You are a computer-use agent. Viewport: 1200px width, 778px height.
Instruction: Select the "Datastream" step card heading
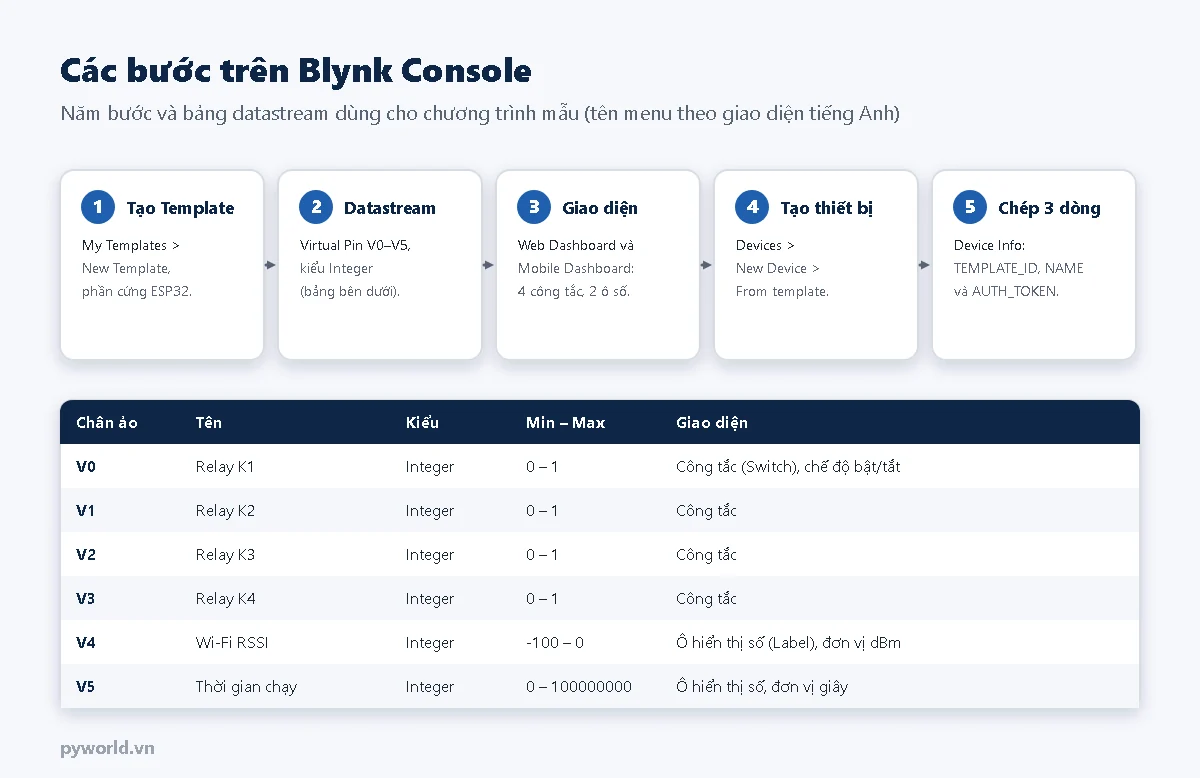click(x=390, y=208)
